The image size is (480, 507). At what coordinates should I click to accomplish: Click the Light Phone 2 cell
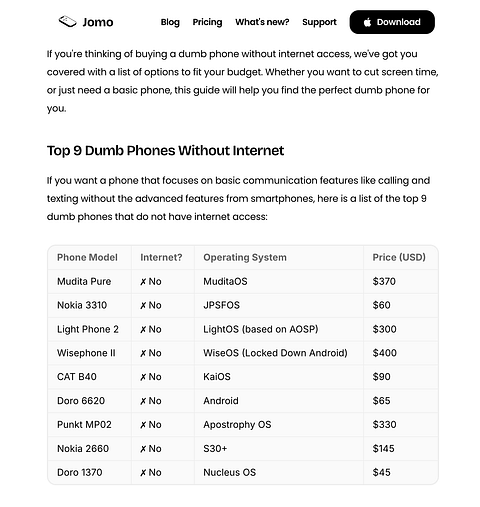(88, 329)
